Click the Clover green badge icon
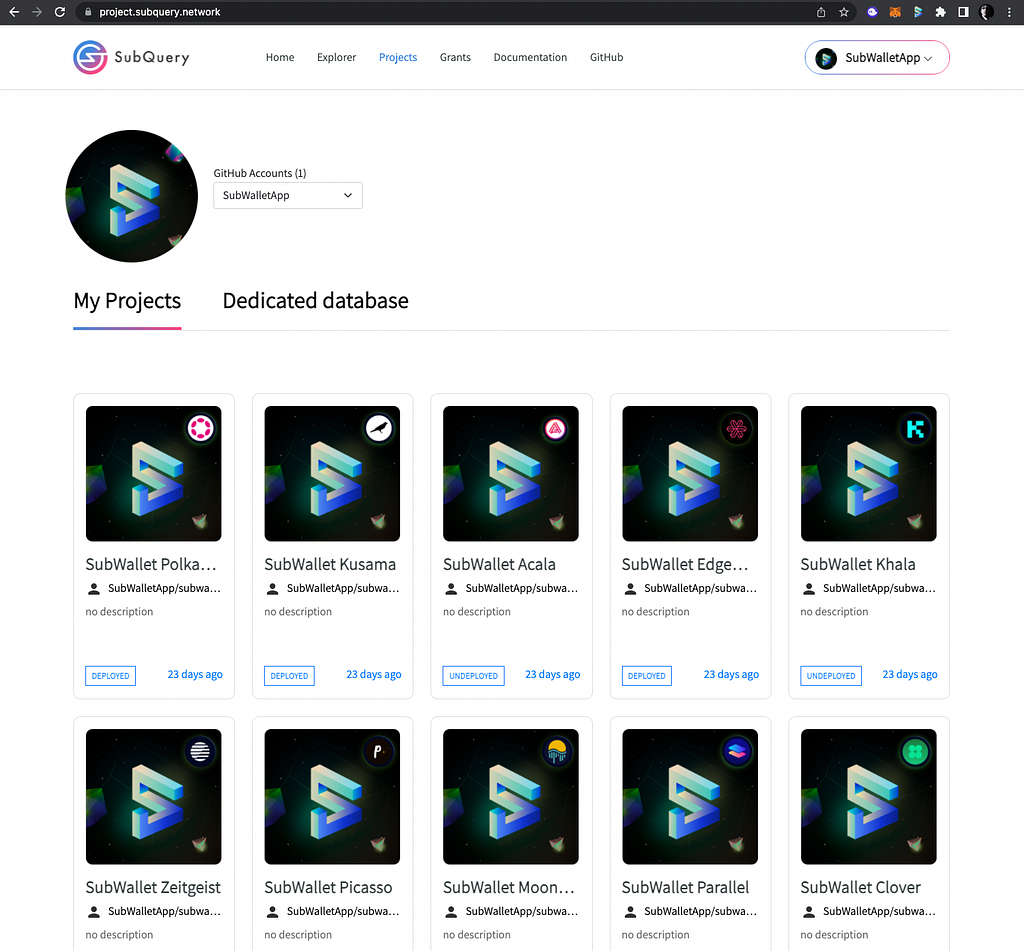Viewport: 1024px width, 951px height. point(915,752)
